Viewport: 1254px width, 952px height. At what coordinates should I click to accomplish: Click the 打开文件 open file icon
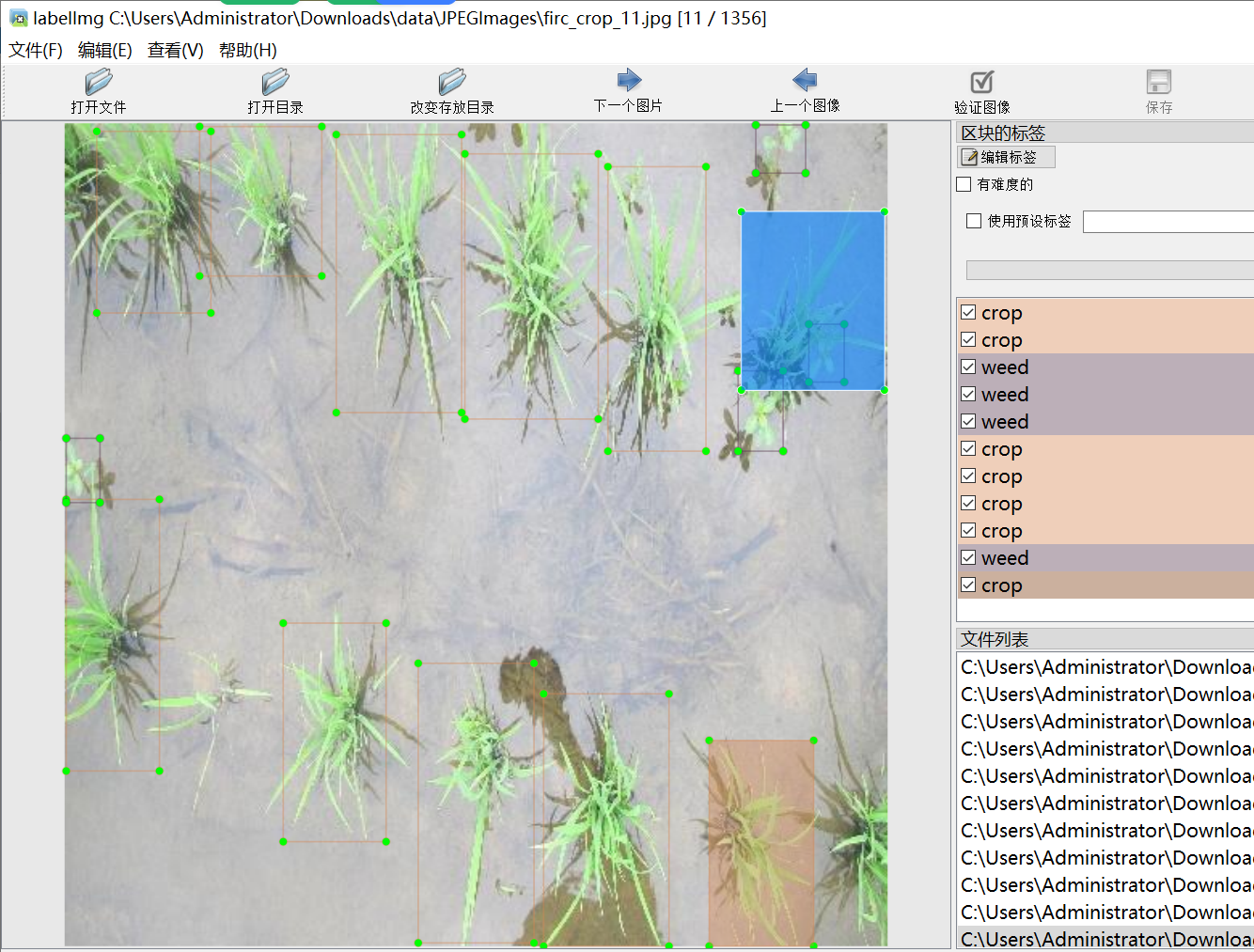[x=99, y=81]
